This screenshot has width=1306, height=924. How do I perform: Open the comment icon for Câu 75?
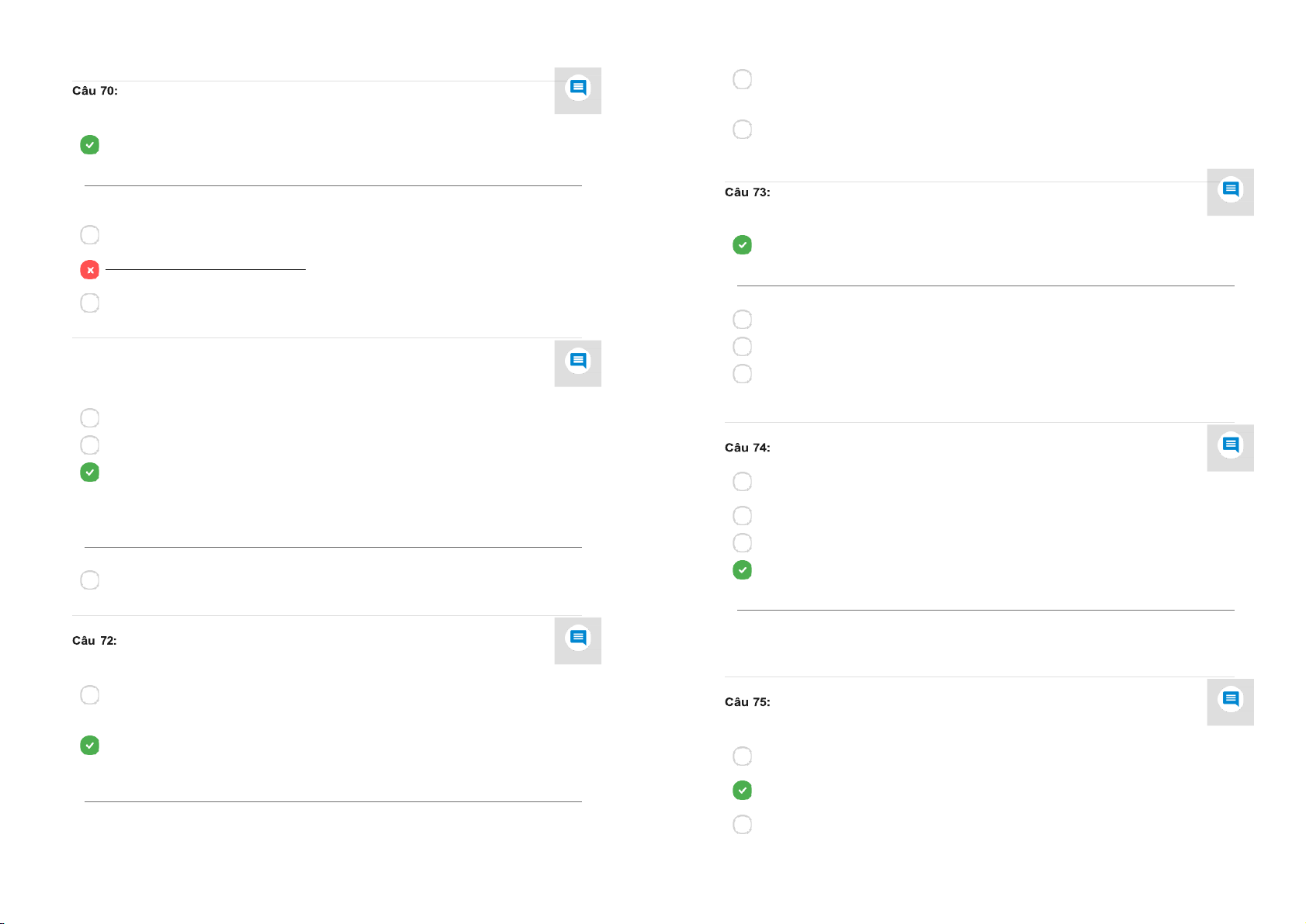tap(1230, 701)
